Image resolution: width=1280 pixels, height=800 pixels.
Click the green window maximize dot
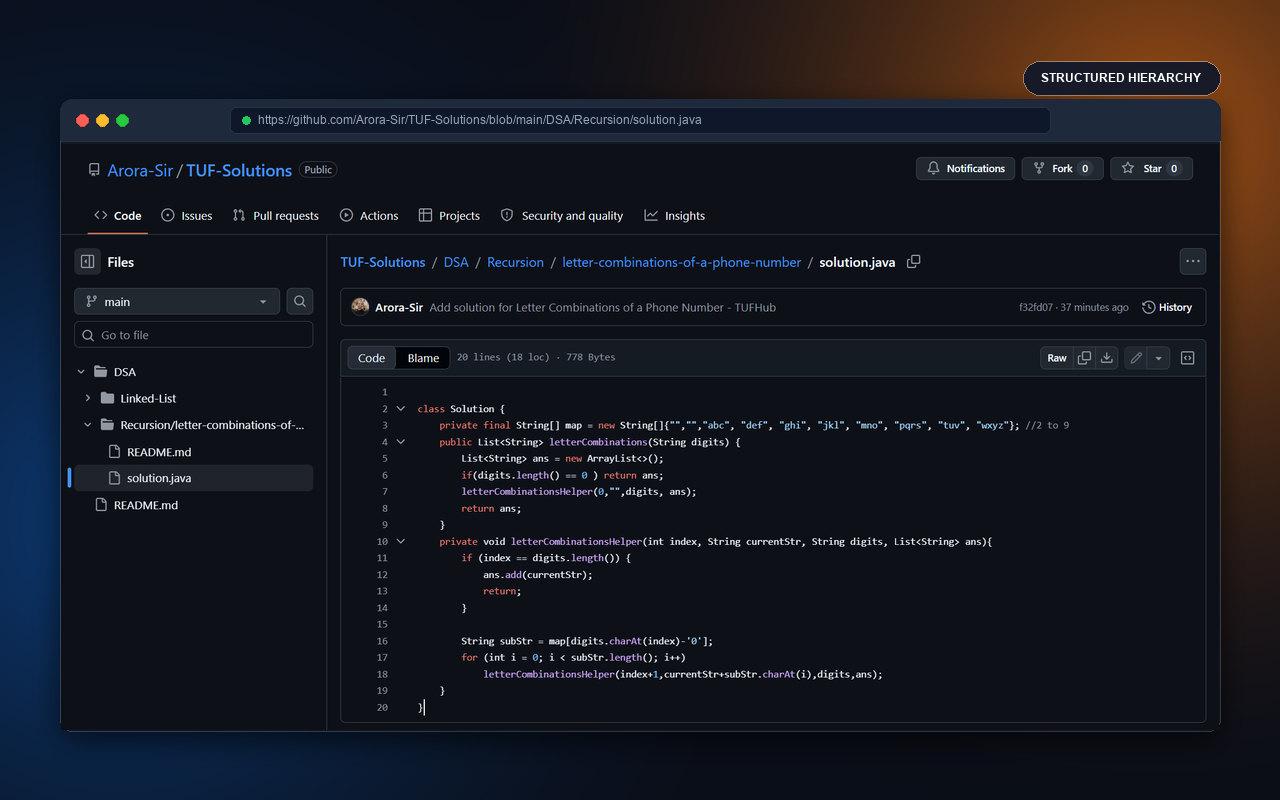122,120
